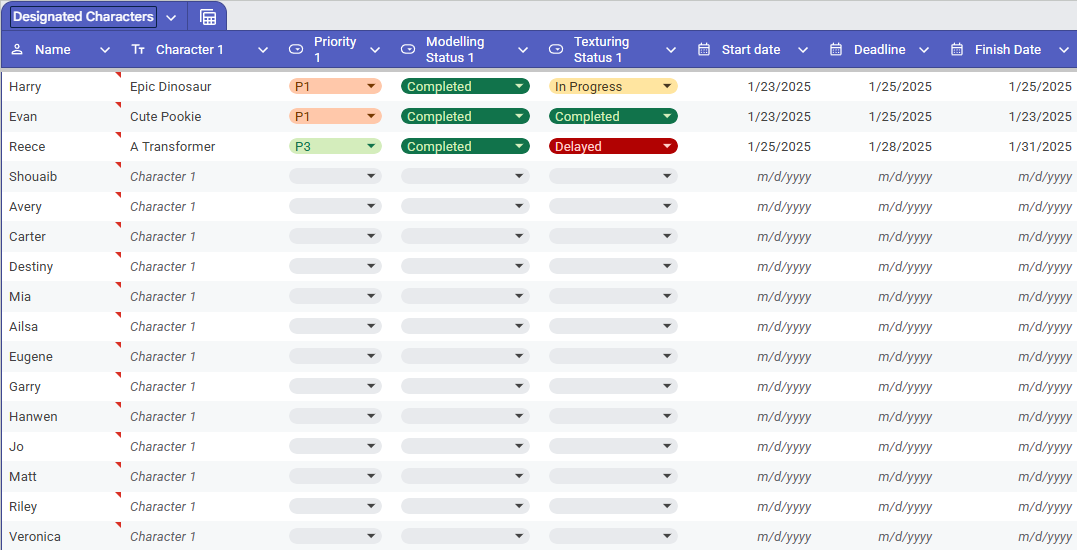
Task: Click the calendar icon in Deadline header
Action: 836,49
